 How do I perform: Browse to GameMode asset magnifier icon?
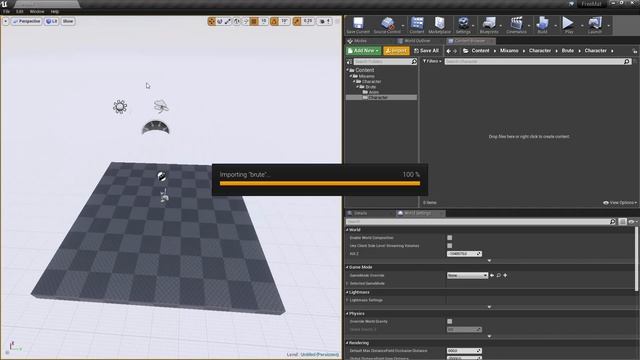[x=498, y=276]
